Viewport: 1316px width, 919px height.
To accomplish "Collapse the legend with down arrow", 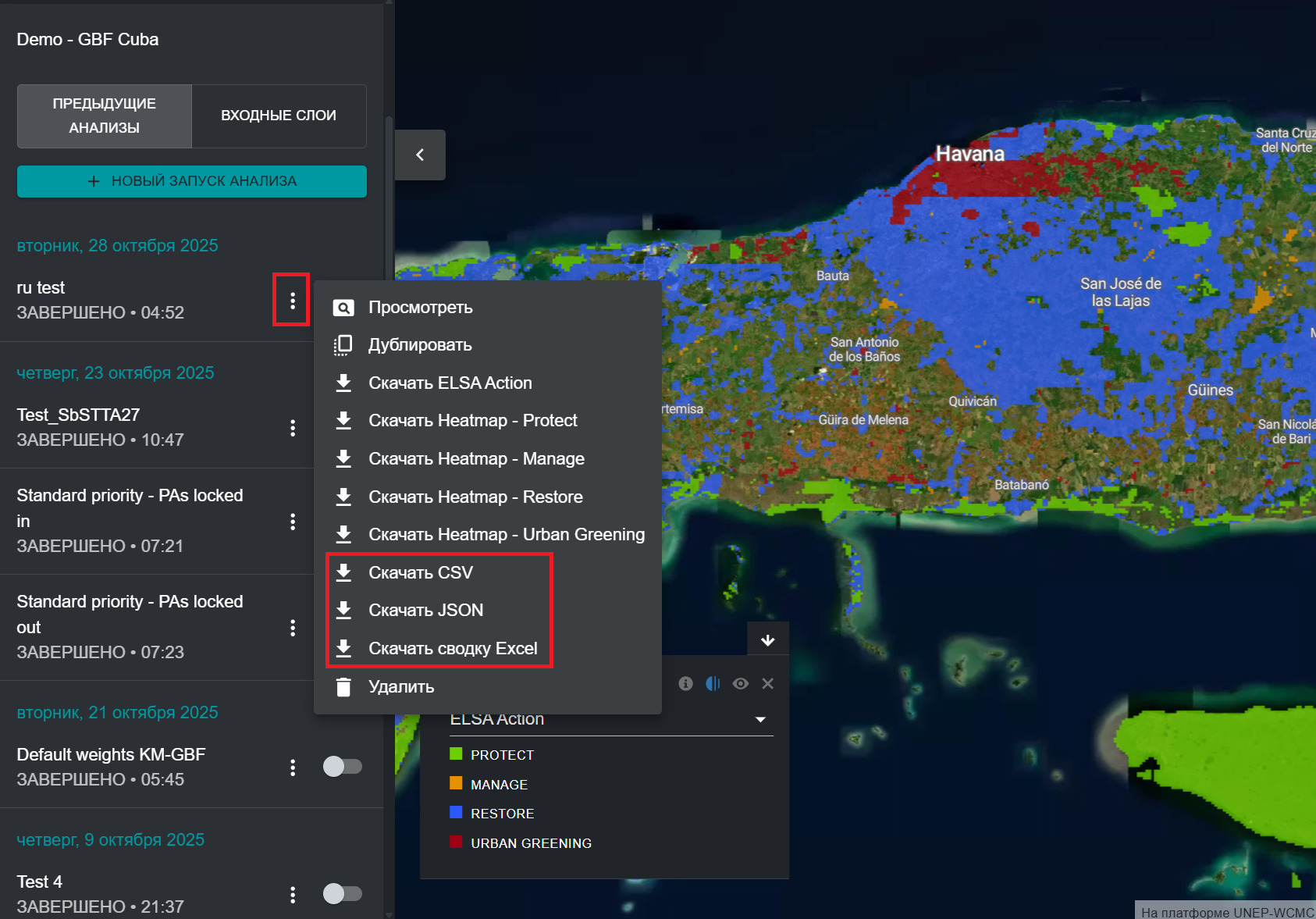I will click(x=767, y=640).
